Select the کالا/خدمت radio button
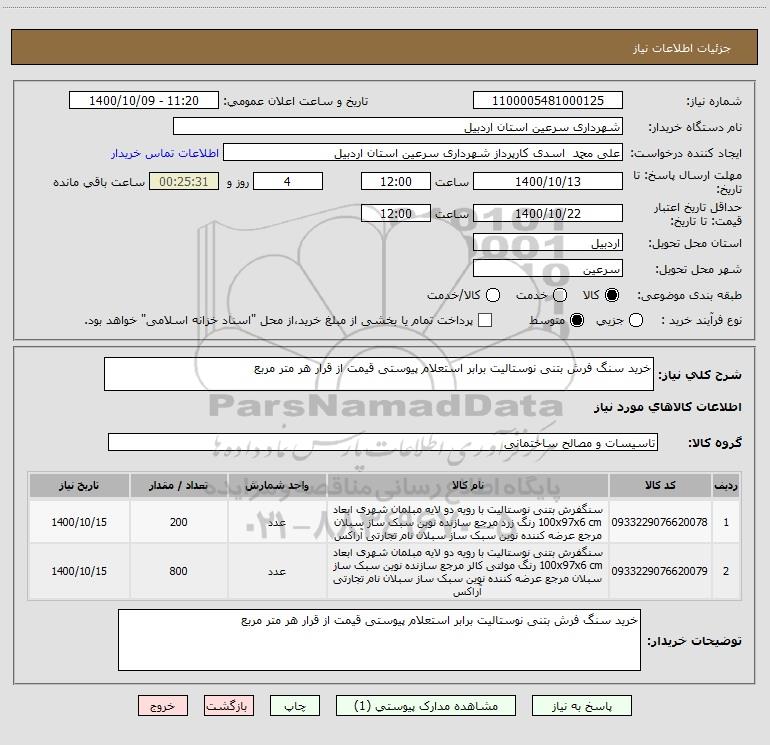The width and height of the screenshot is (770, 745). [x=493, y=295]
